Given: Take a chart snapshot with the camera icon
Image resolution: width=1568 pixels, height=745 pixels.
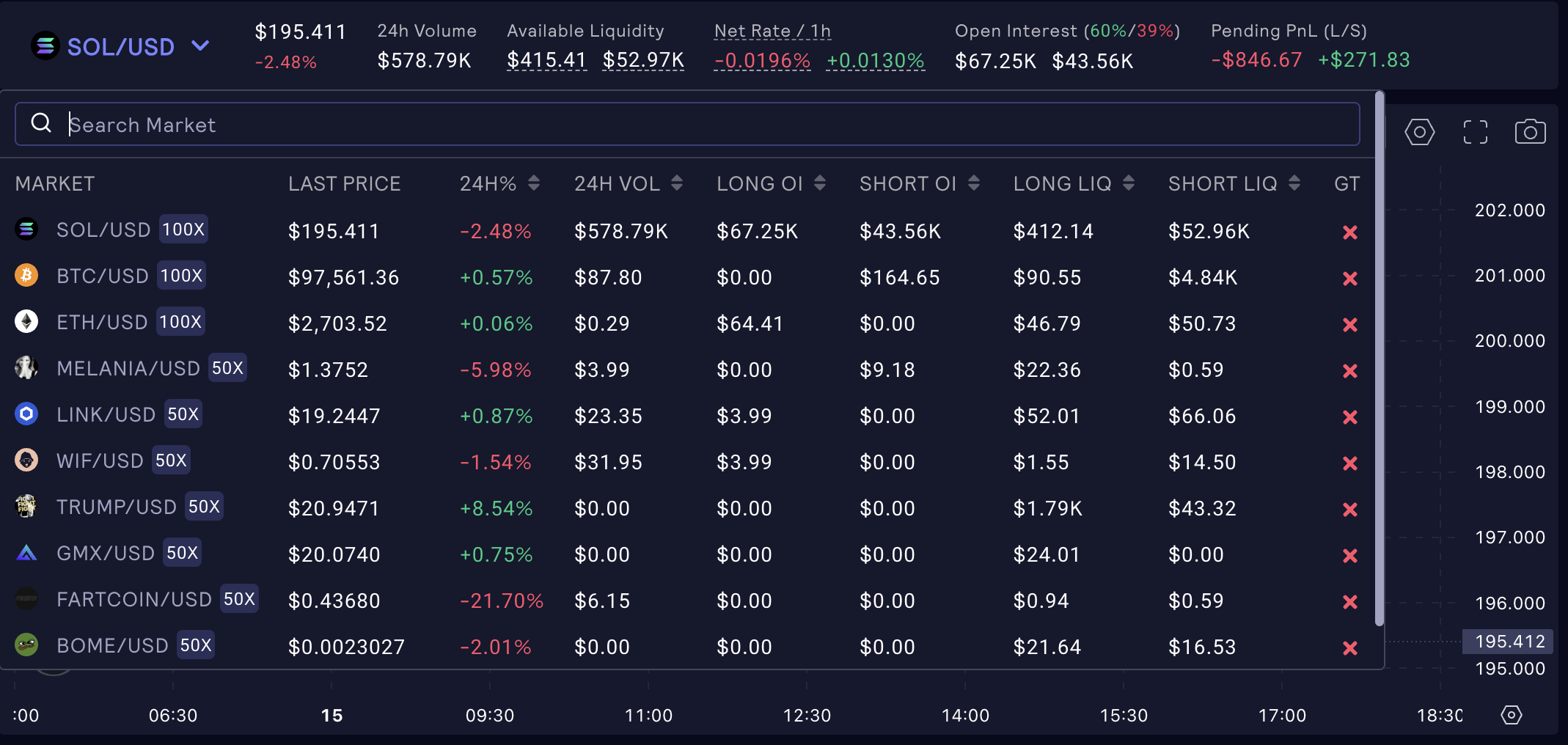Looking at the screenshot, I should pyautogui.click(x=1531, y=132).
